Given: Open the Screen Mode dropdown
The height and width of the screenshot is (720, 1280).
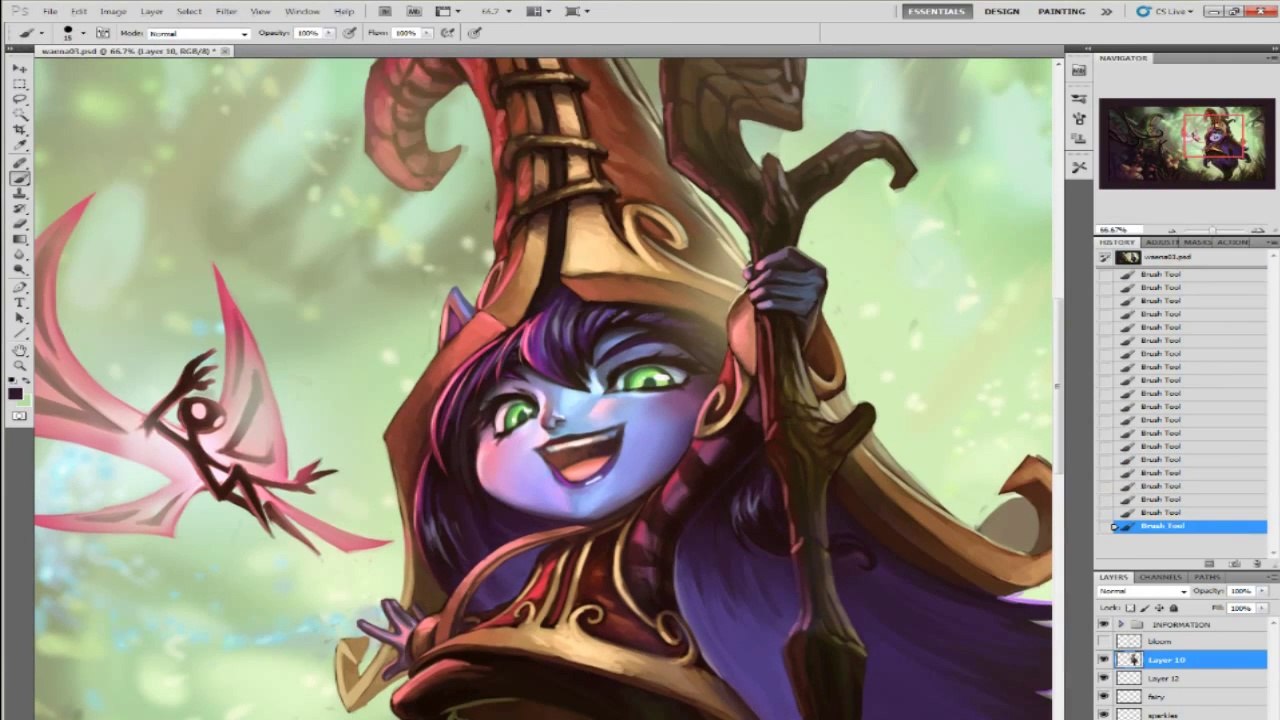Looking at the screenshot, I should point(577,11).
